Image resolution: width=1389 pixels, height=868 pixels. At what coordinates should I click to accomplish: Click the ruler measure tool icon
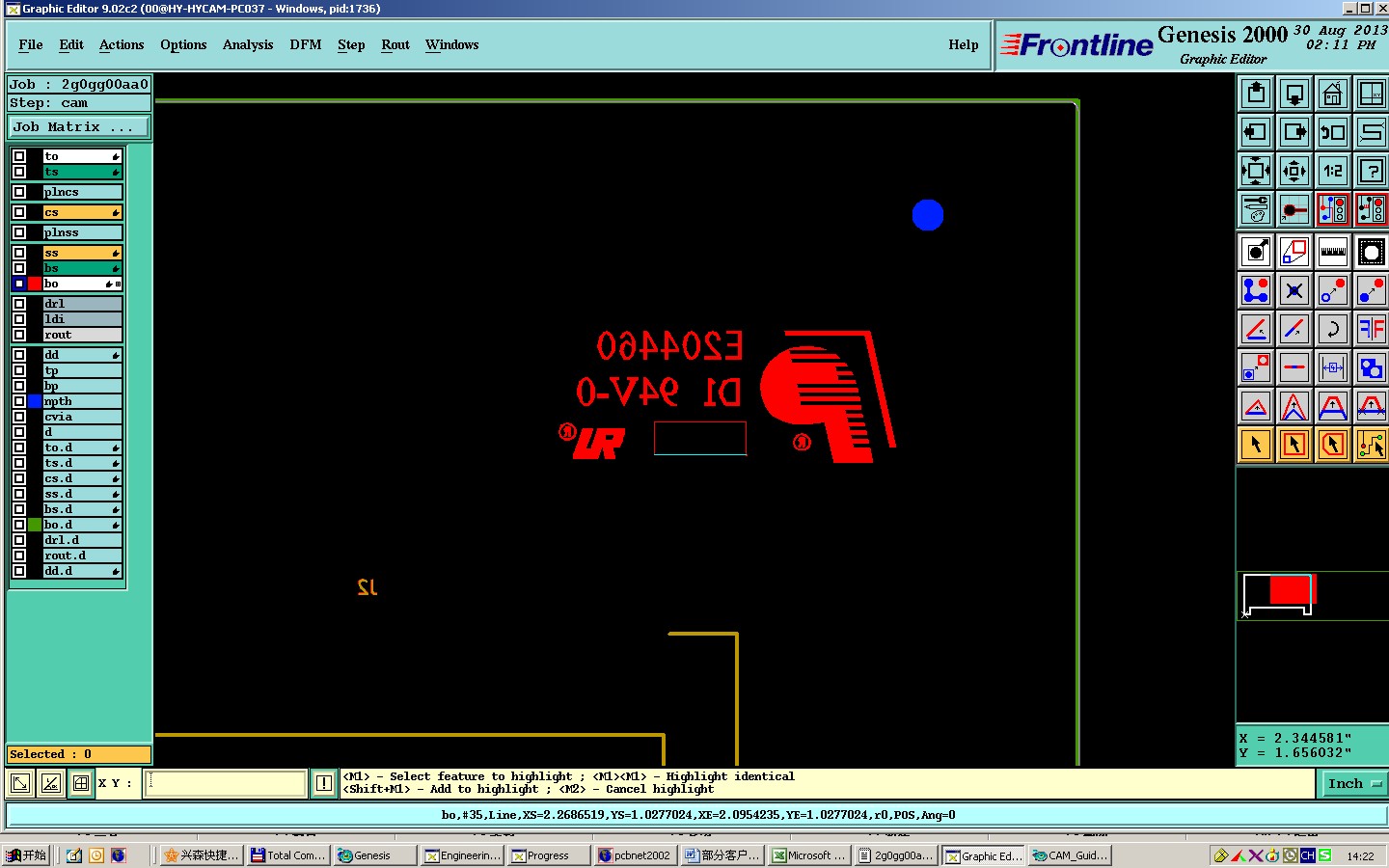click(x=1333, y=253)
